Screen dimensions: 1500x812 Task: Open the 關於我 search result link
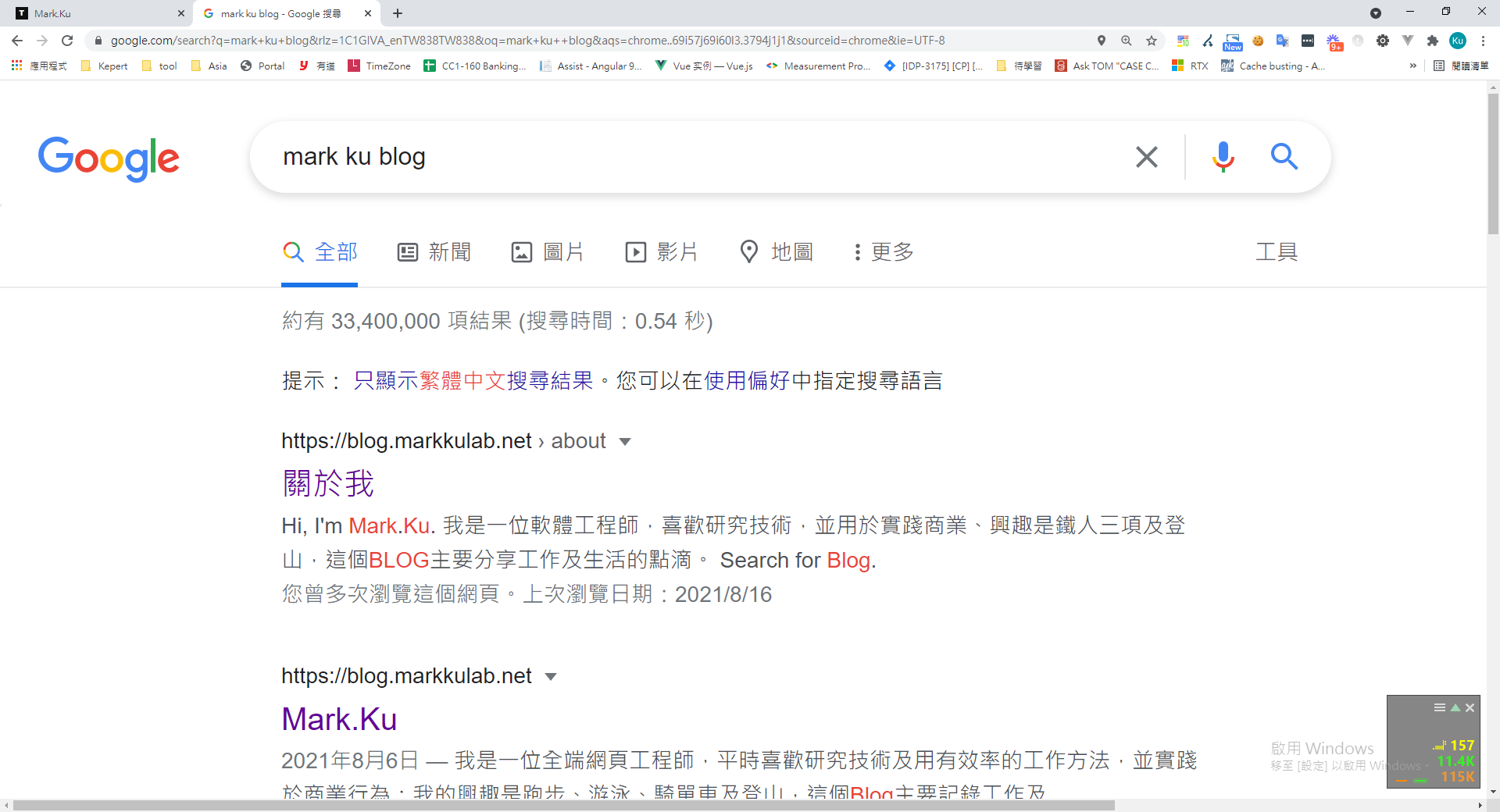coord(328,483)
